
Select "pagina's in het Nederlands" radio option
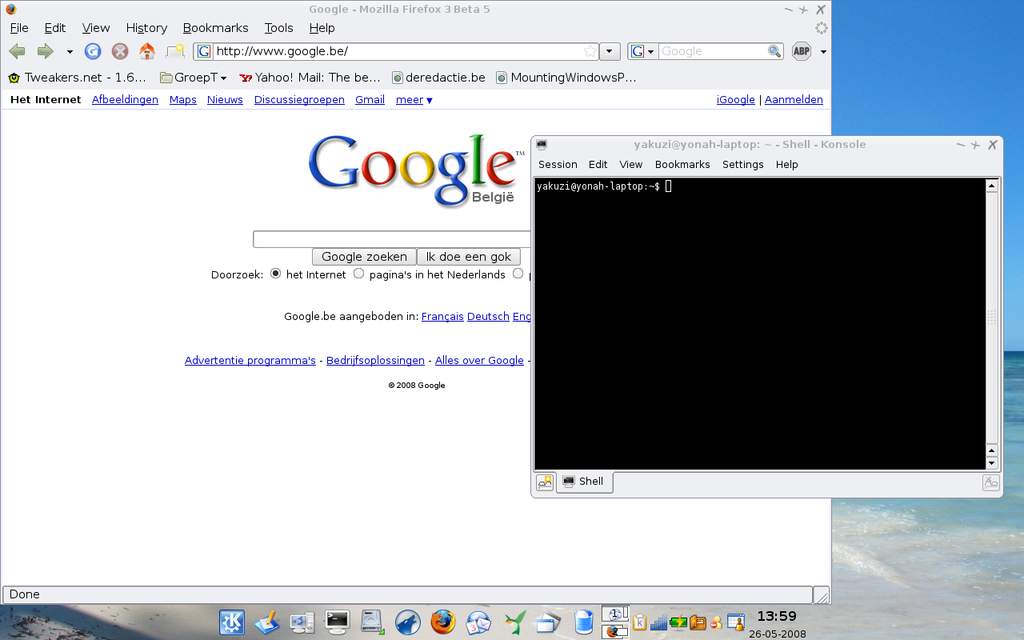click(359, 274)
